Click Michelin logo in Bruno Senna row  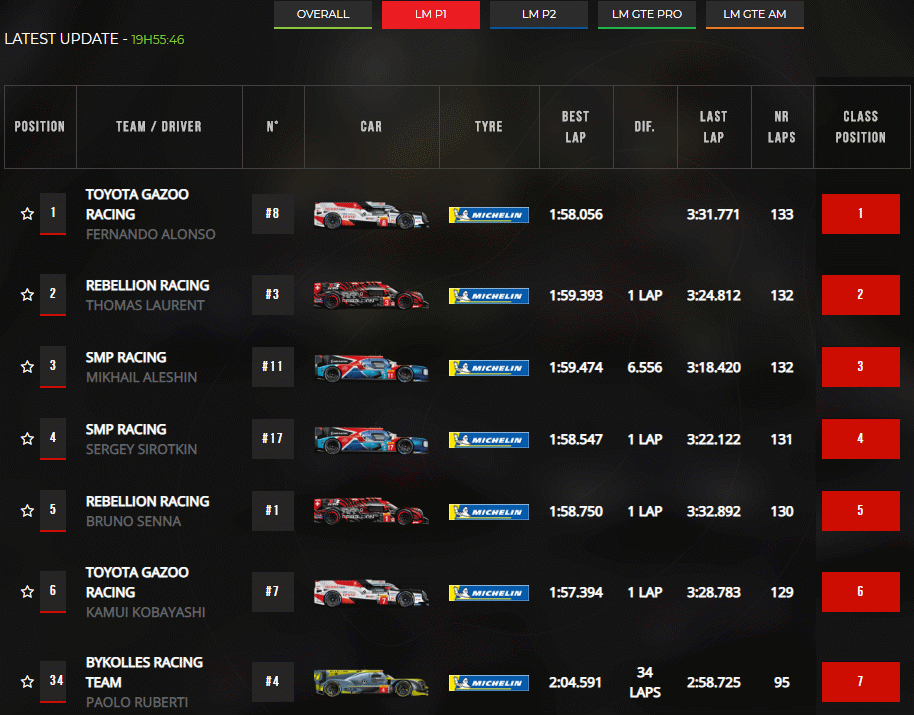click(x=488, y=512)
